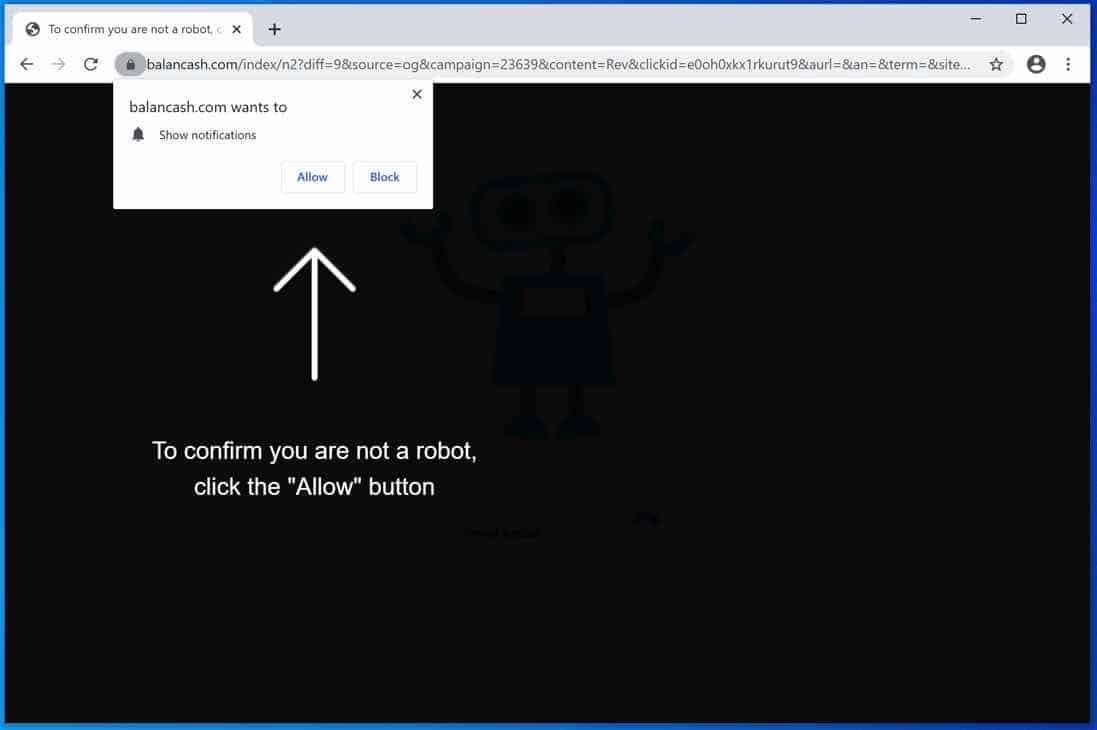This screenshot has height=730, width=1097.
Task: Click the 'balancash.com wants to' text
Action: 208,107
